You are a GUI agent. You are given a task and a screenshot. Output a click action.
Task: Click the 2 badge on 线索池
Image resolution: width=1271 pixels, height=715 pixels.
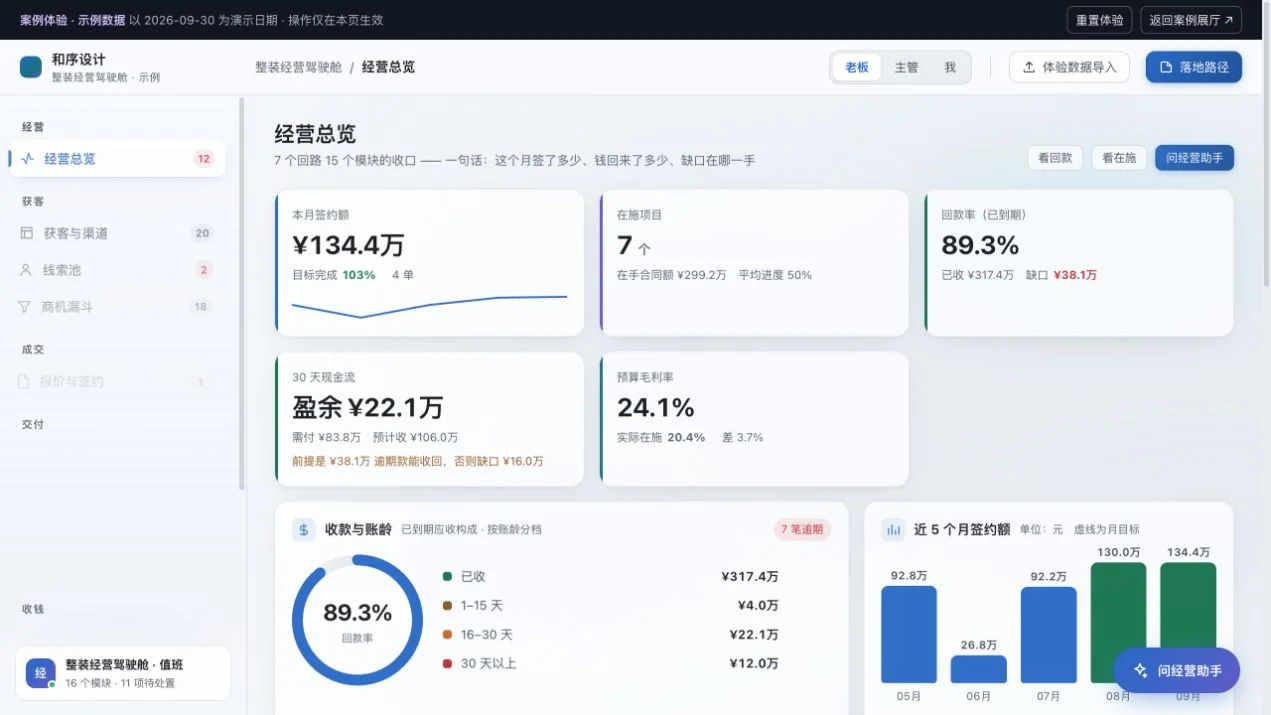point(204,270)
